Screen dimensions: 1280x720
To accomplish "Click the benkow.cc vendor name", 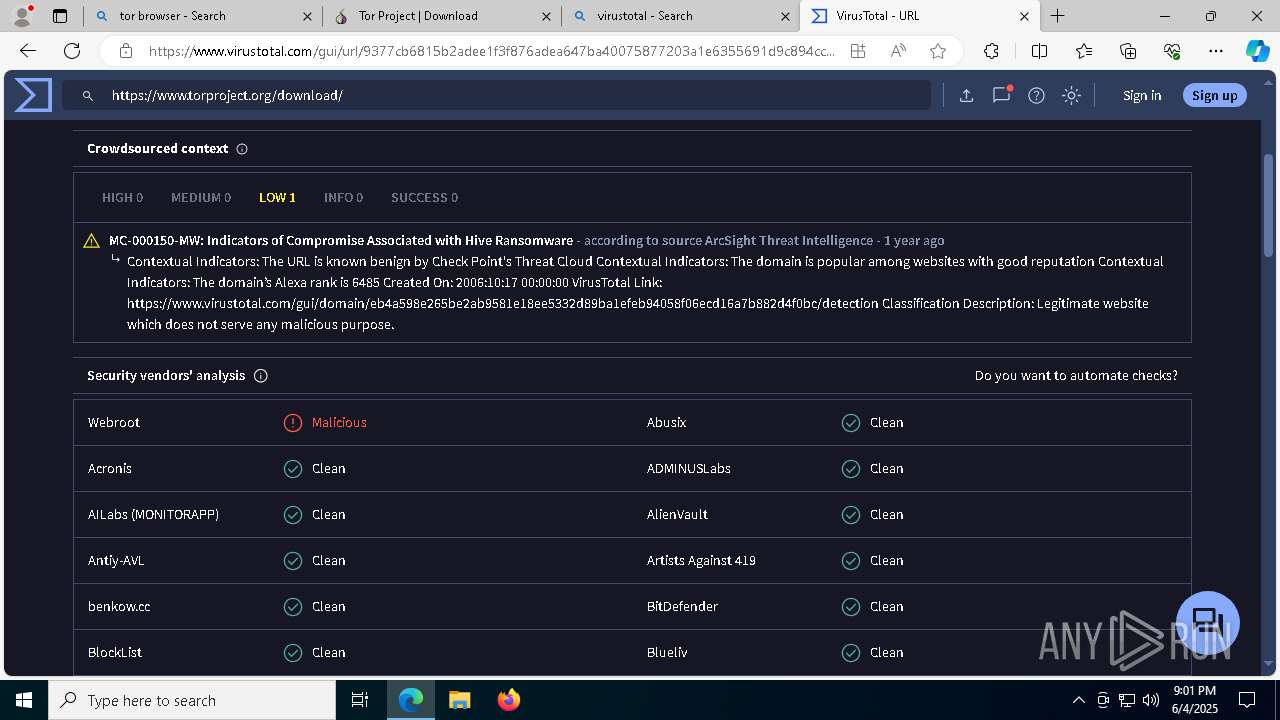I will 119,607.
